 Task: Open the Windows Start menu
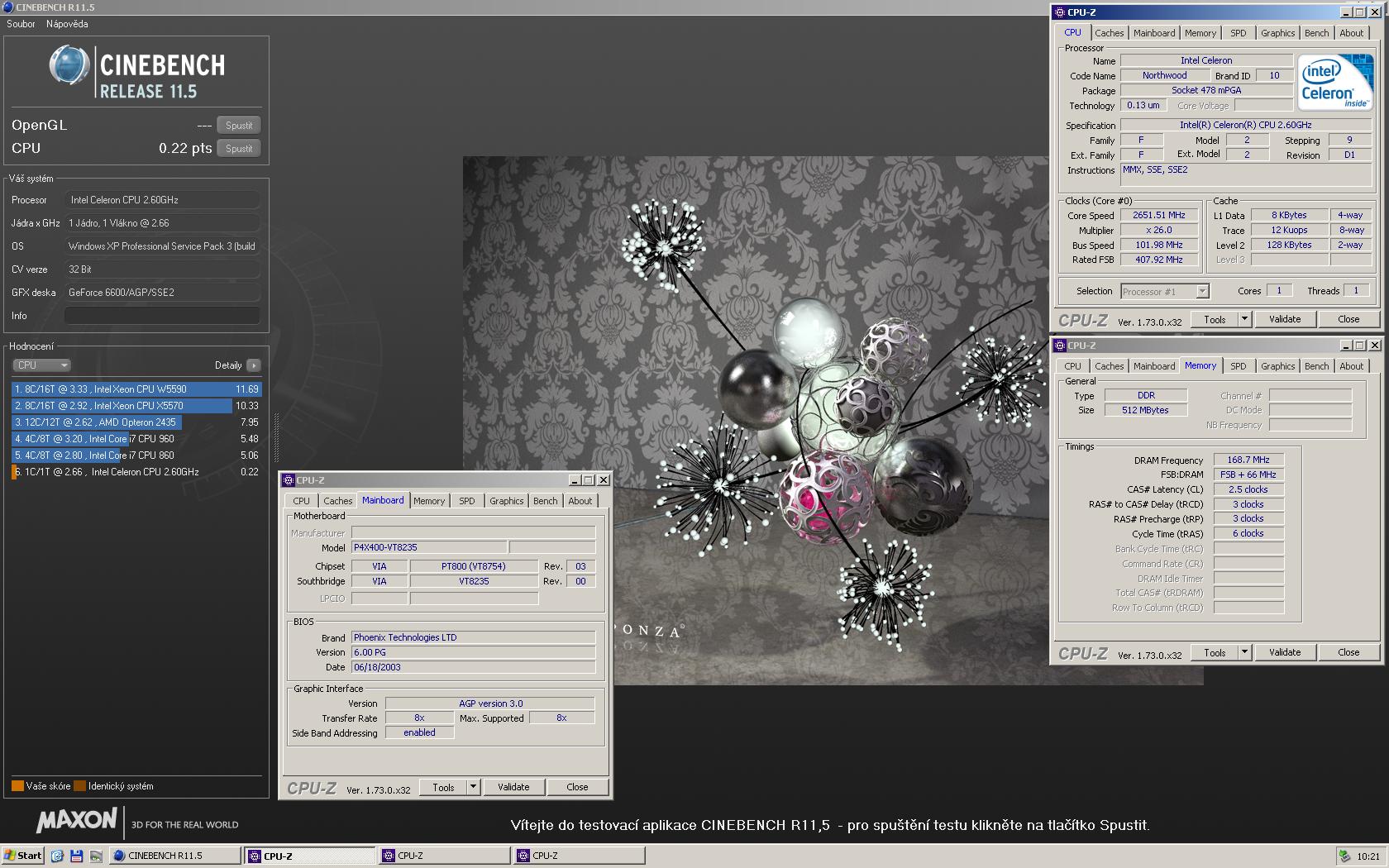pyautogui.click(x=22, y=856)
